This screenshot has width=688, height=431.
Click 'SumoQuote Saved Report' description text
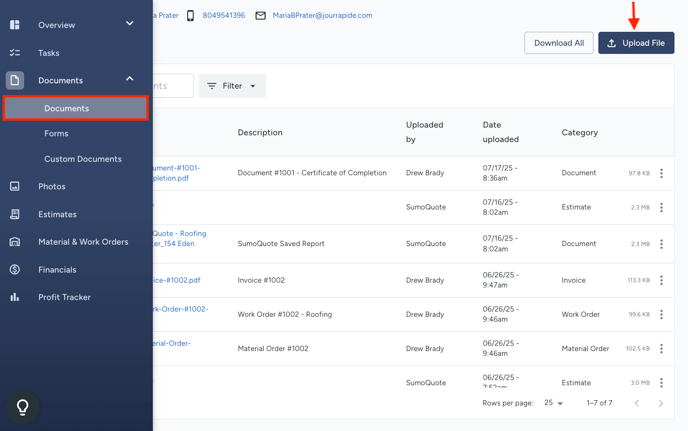[x=281, y=244]
